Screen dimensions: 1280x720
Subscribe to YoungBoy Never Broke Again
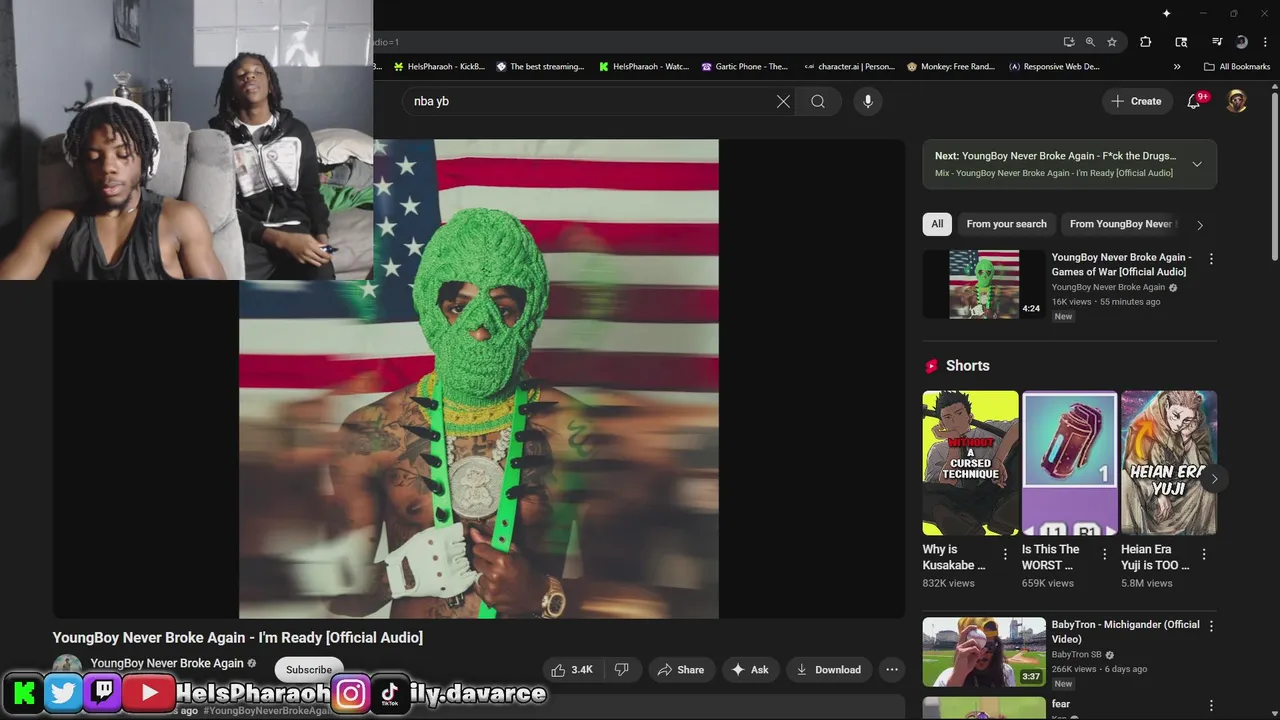point(309,669)
